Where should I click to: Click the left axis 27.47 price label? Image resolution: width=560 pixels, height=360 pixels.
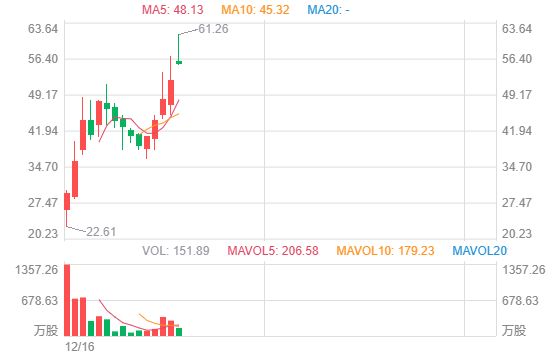[x=43, y=203]
